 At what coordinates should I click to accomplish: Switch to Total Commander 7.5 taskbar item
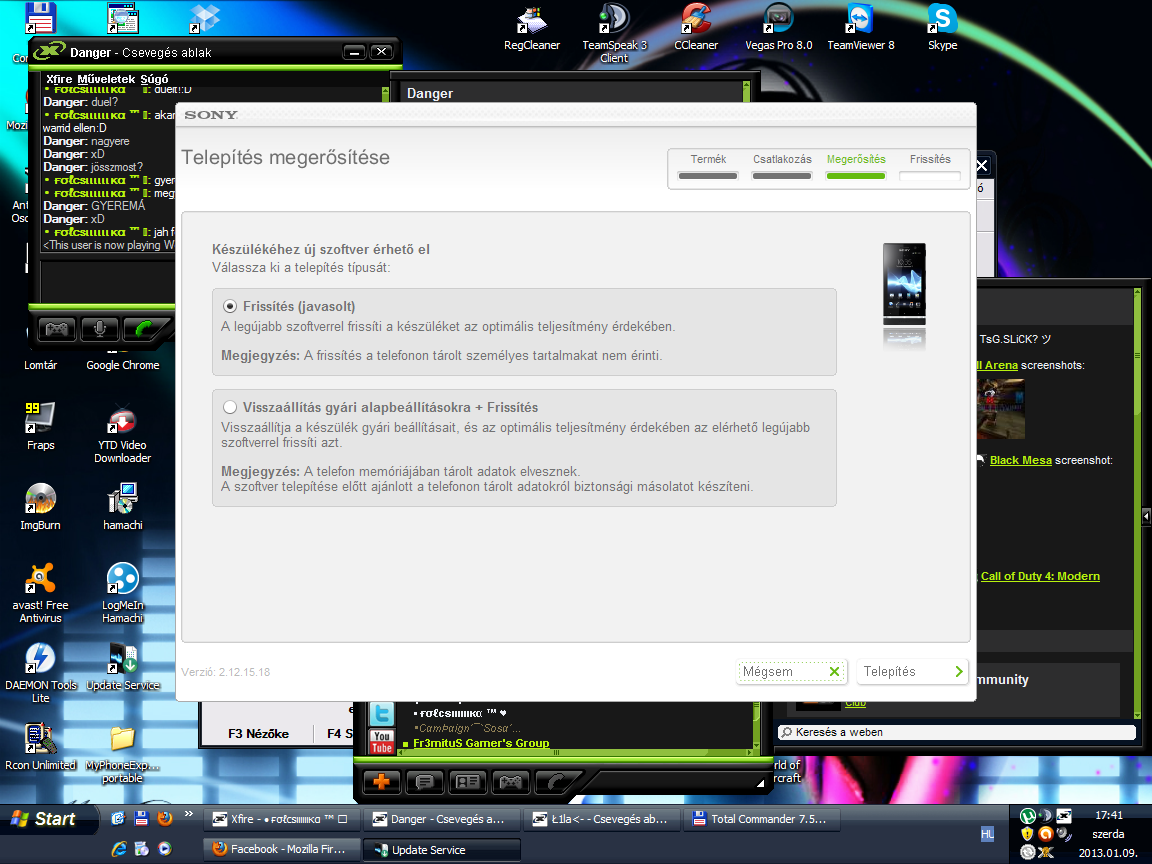point(762,818)
